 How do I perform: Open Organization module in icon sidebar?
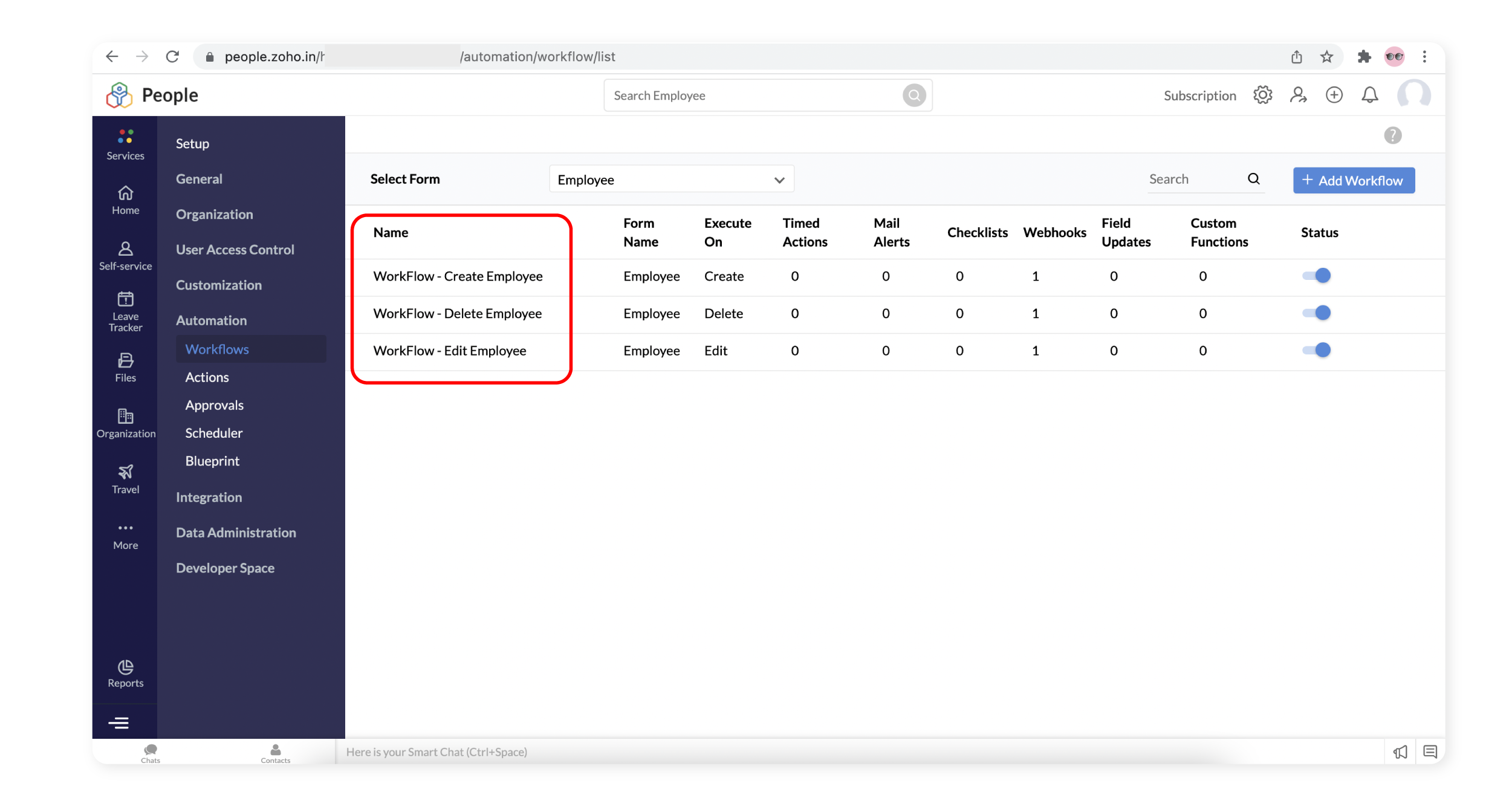click(x=126, y=423)
